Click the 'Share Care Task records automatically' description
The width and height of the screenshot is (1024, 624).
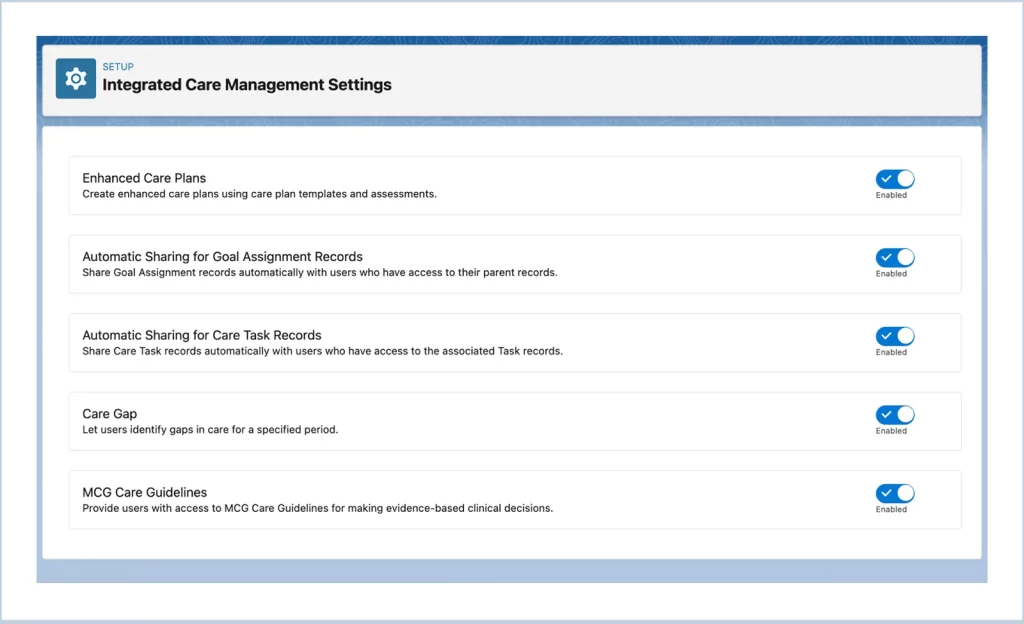(x=323, y=351)
